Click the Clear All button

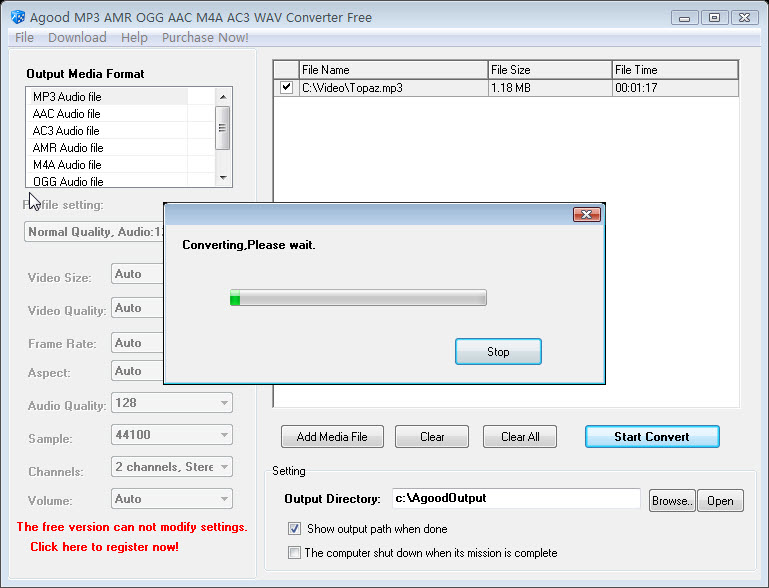(x=520, y=436)
